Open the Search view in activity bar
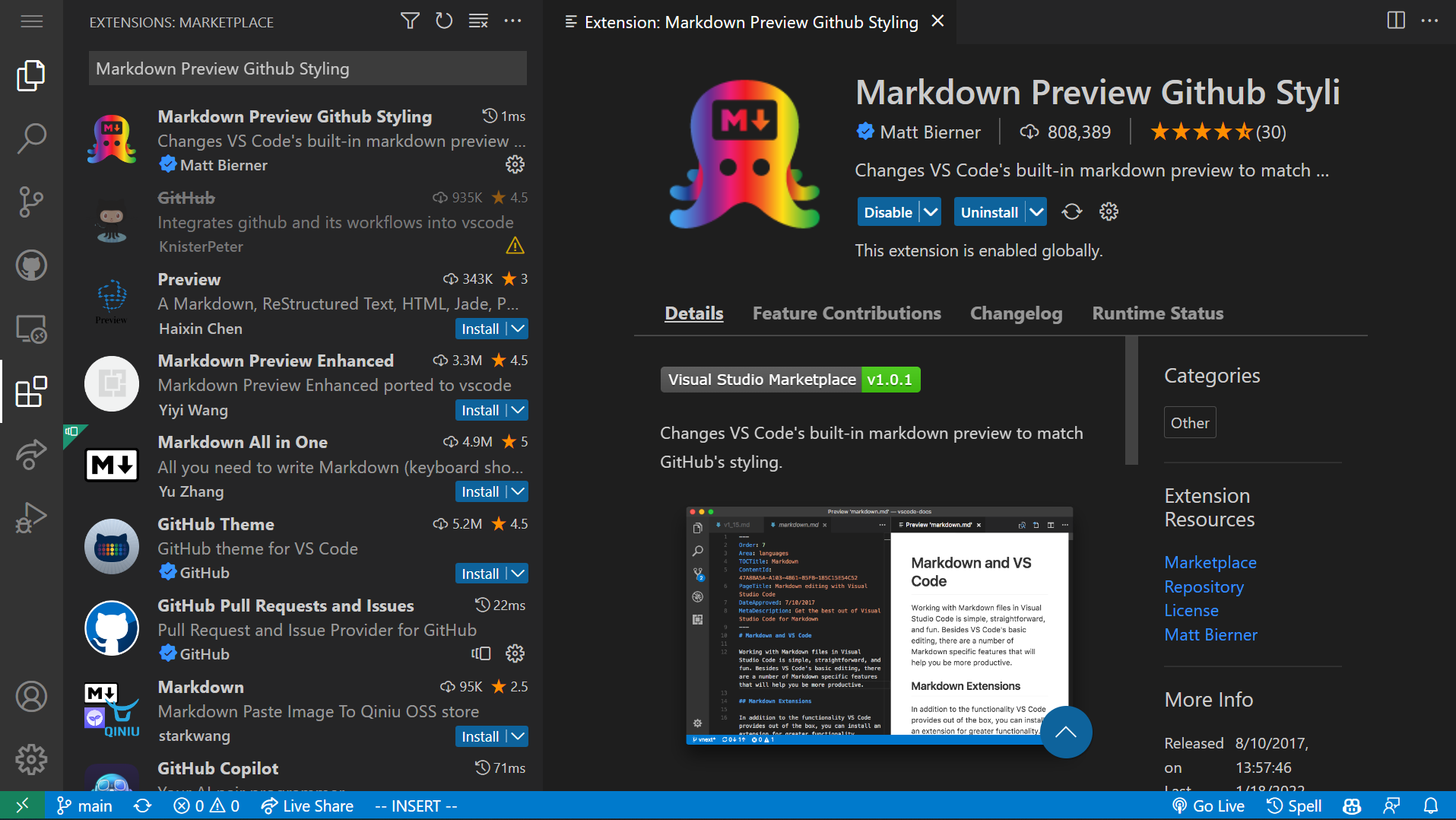Screen dimensions: 1456x820 pos(31,138)
